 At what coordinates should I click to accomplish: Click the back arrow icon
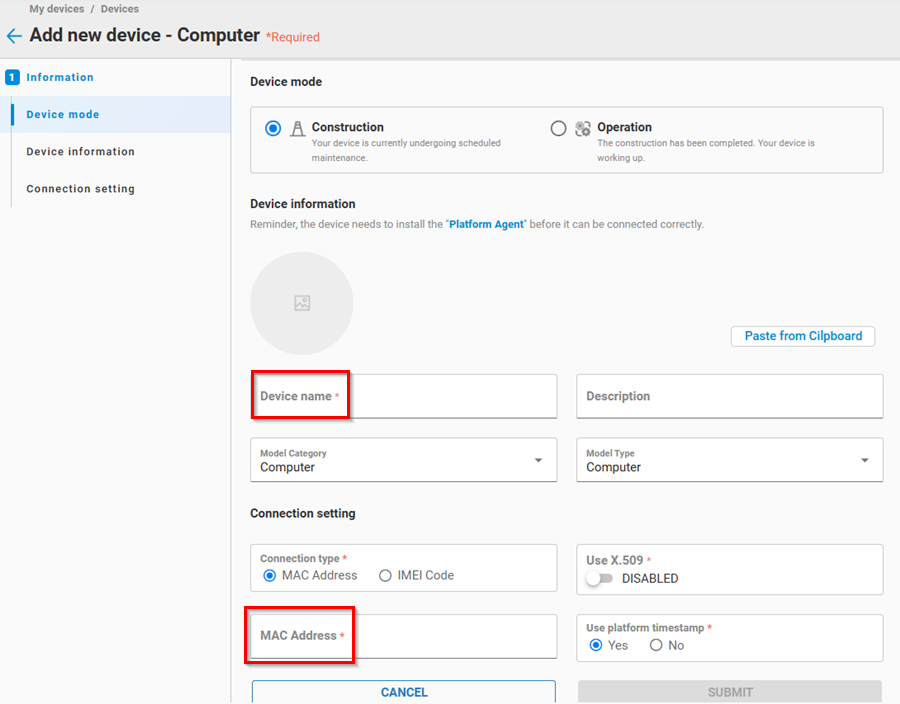coord(13,36)
